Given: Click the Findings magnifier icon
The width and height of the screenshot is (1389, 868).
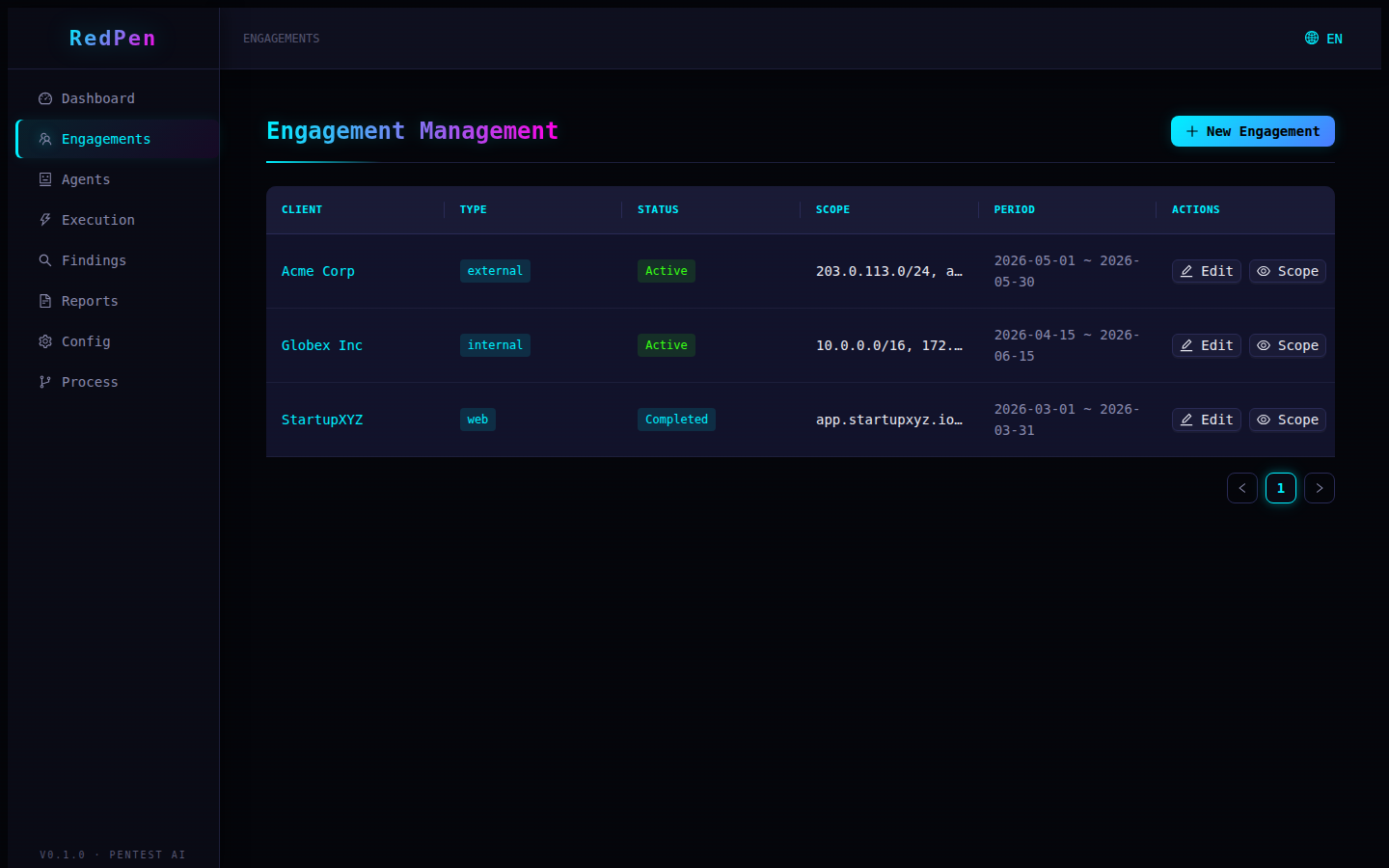Looking at the screenshot, I should point(45,260).
